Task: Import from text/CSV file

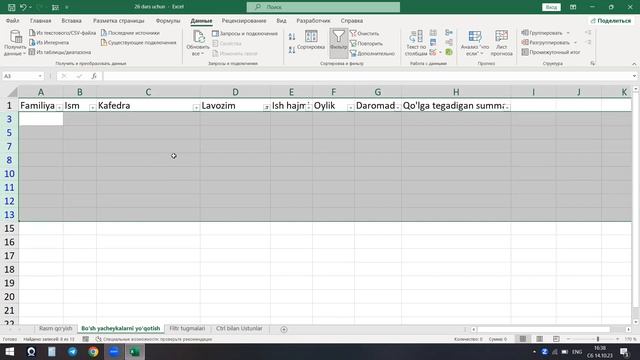Action: [x=62, y=33]
